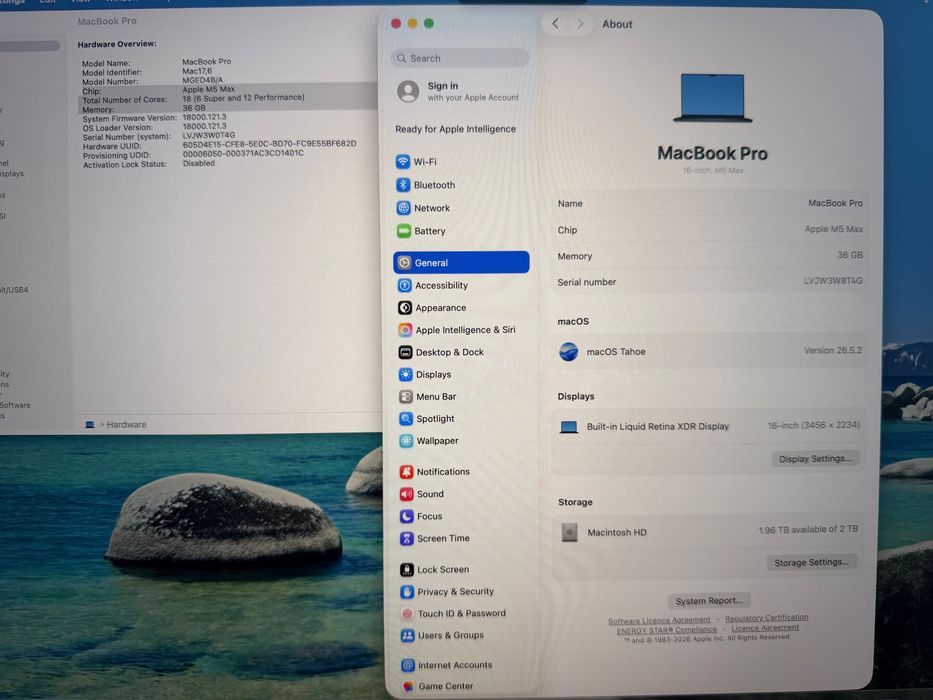933x700 pixels.
Task: Click the Memory value 36 GB in About
Action: [850, 255]
